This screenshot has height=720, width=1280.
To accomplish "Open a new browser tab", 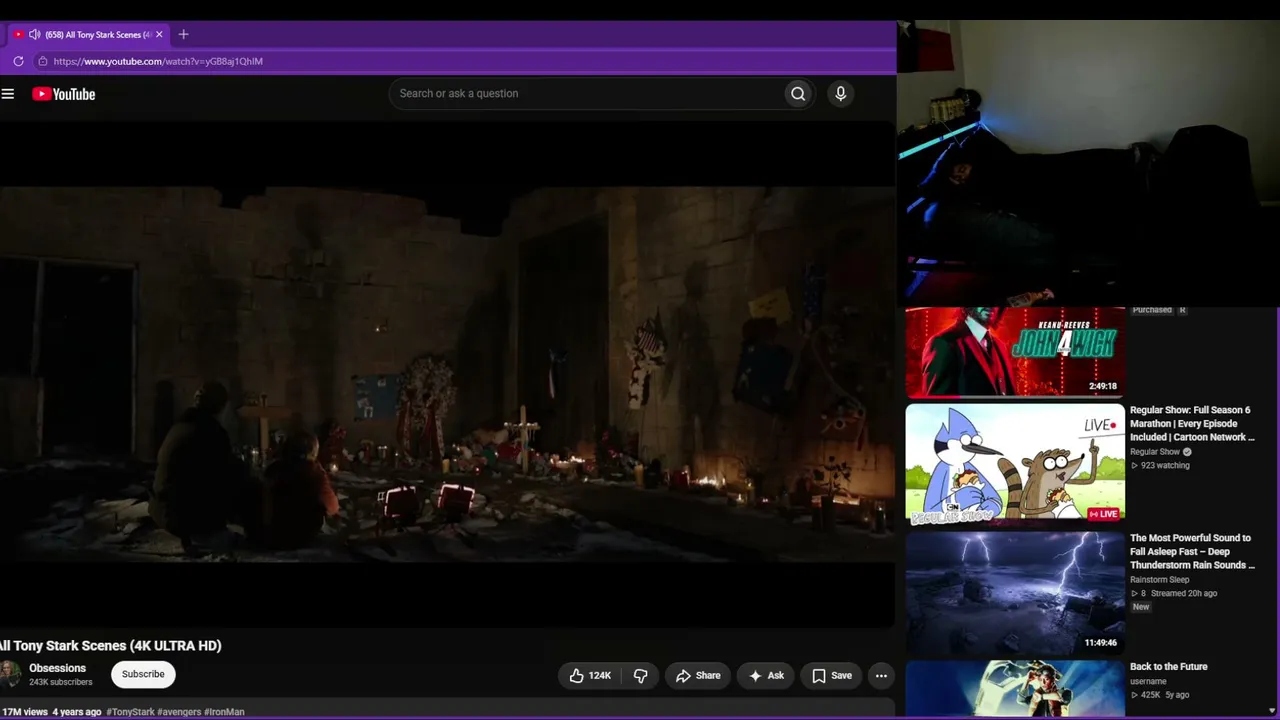I will click(183, 34).
